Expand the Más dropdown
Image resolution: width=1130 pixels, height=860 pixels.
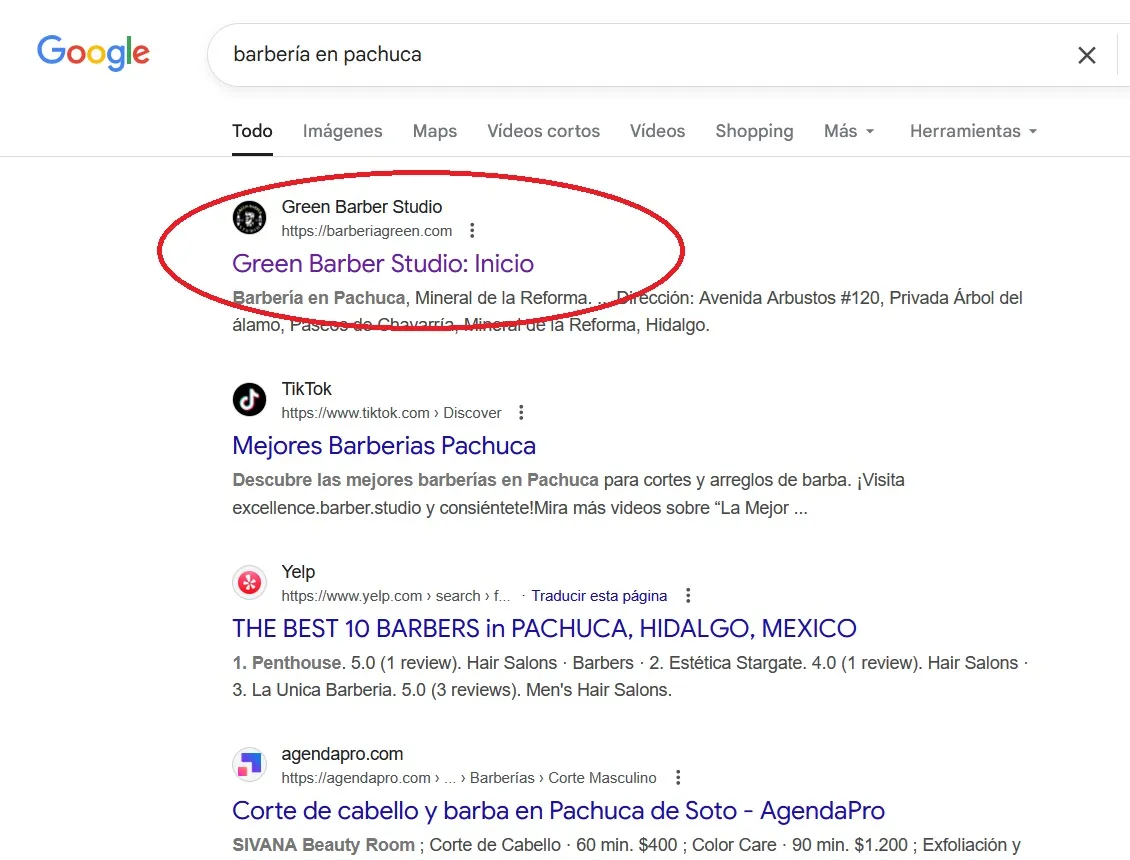click(x=849, y=131)
